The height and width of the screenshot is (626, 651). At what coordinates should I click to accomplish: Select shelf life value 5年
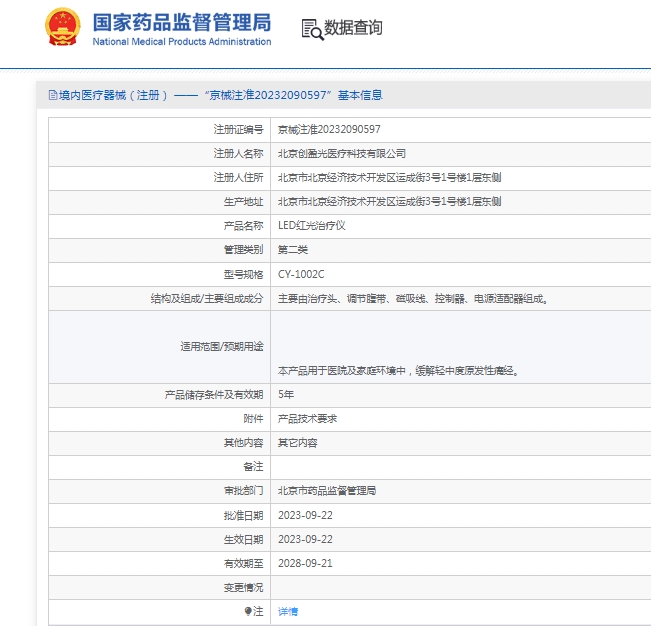pyautogui.click(x=286, y=394)
